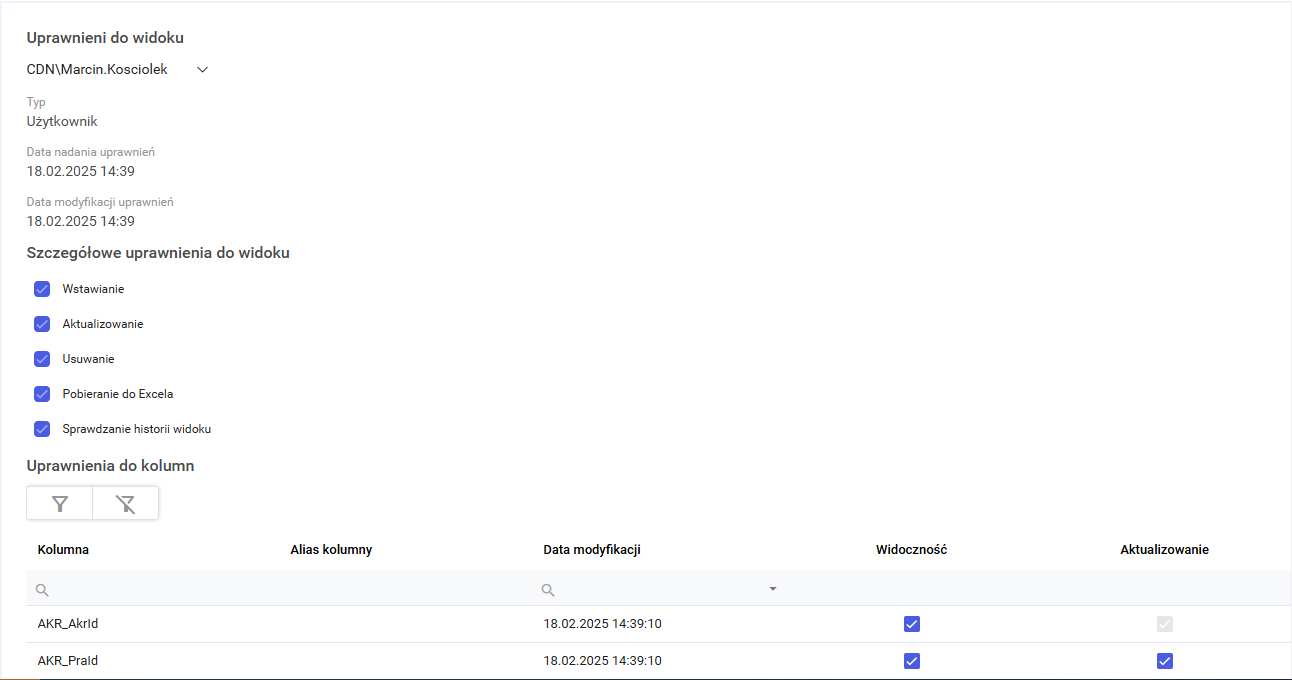Click the Usuwanie label text
The width and height of the screenshot is (1292, 680).
pos(88,359)
